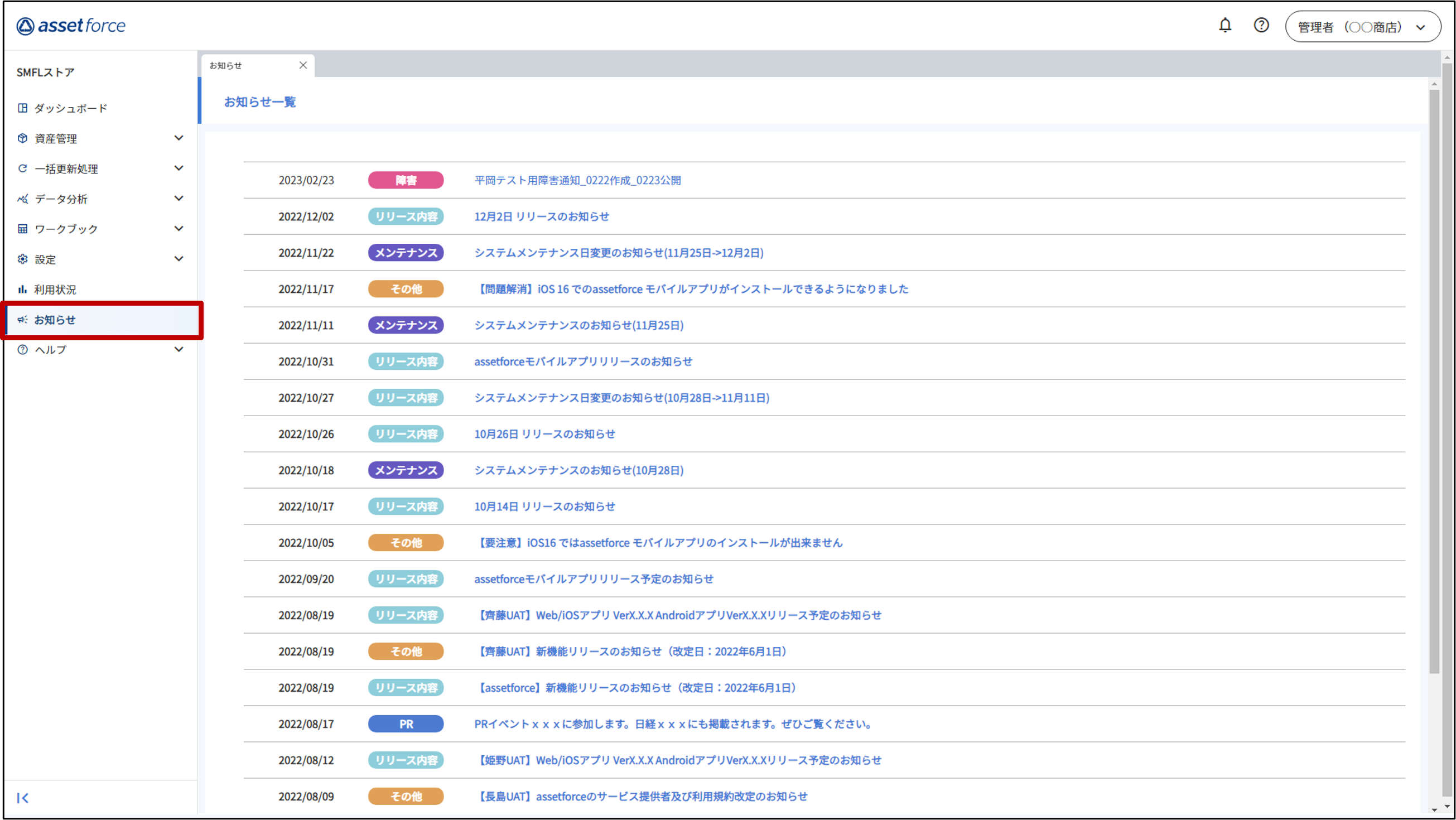Screen dimensions: 1456x820
Task: Click the 設定 gear icon
Action: [x=23, y=259]
